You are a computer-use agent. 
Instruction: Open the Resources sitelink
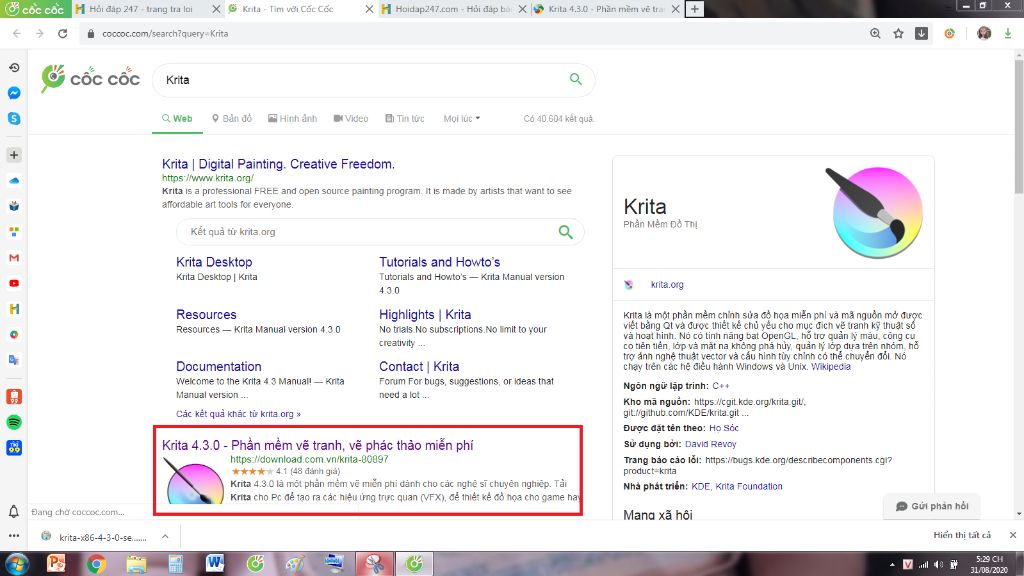coord(206,314)
